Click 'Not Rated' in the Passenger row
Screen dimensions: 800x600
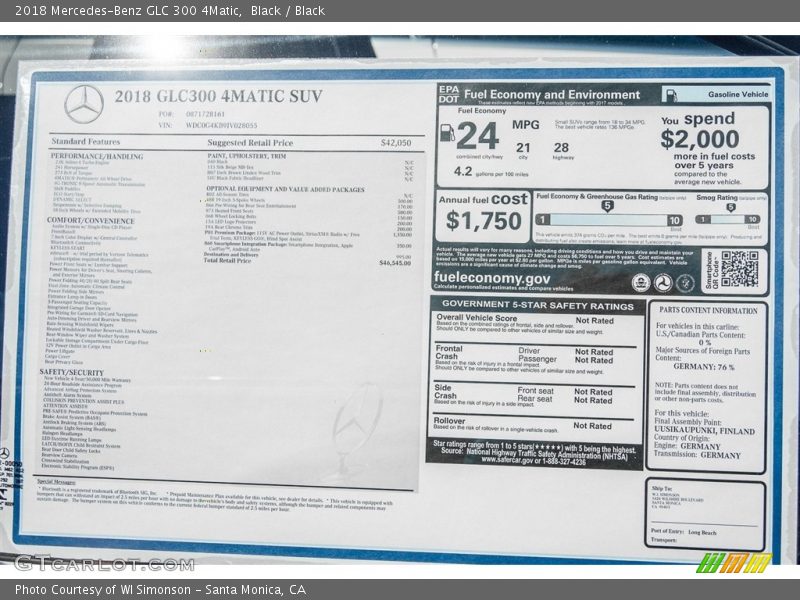point(594,360)
